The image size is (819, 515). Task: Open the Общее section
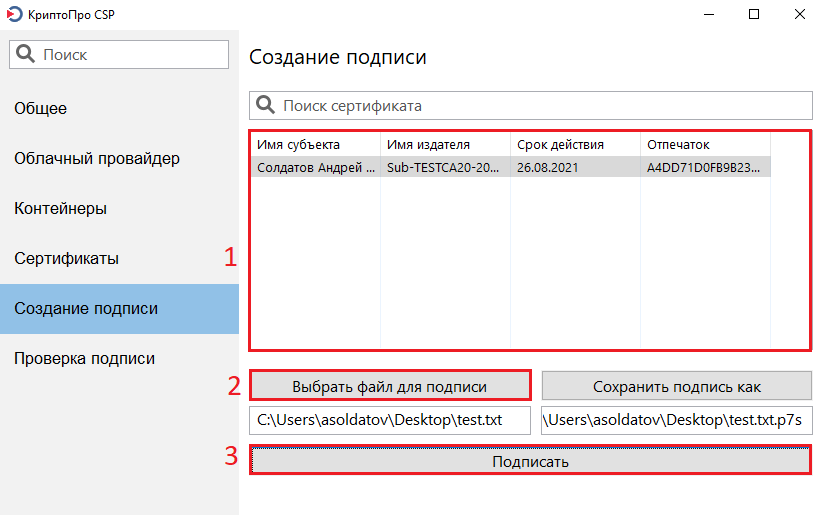[119, 108]
